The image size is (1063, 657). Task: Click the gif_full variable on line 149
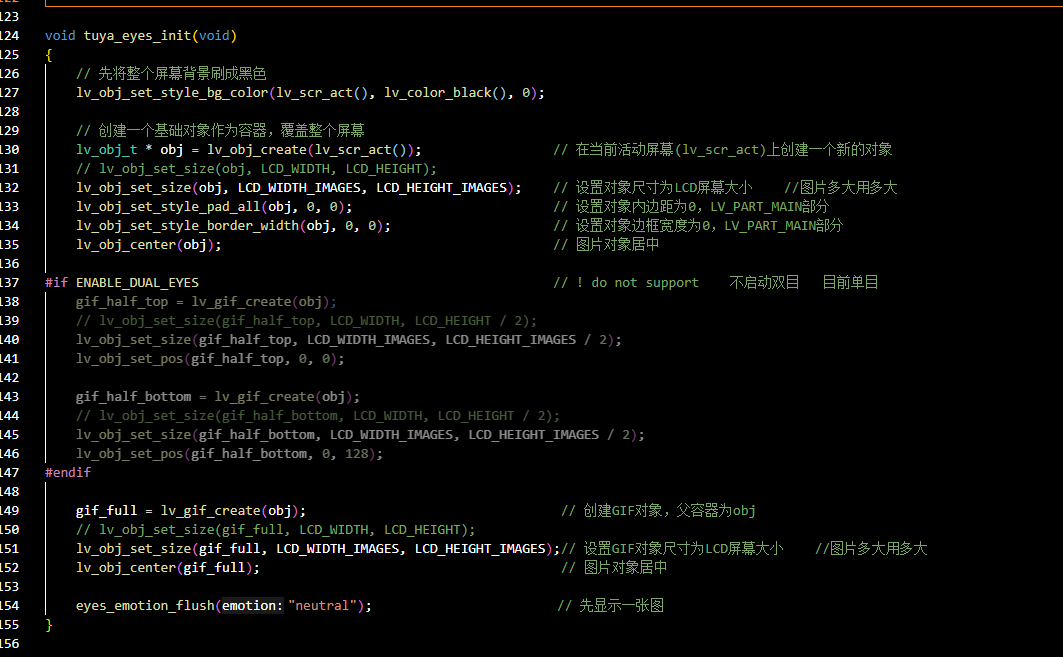[x=106, y=511]
